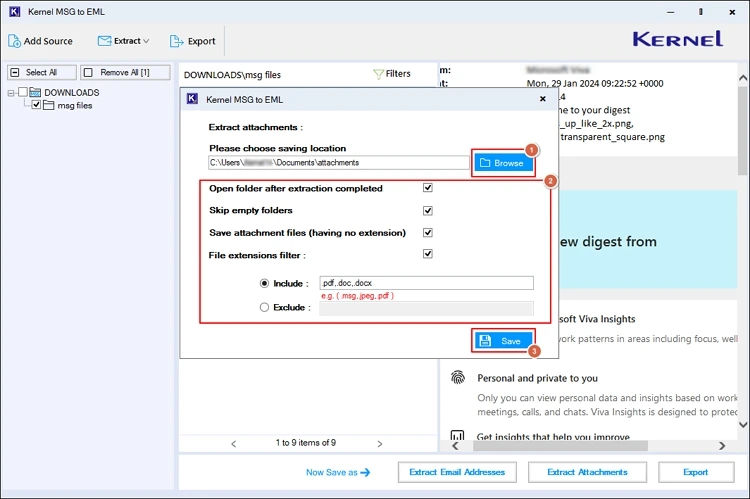Click the Extract Email Addresses button
This screenshot has width=750, height=499.
point(456,472)
